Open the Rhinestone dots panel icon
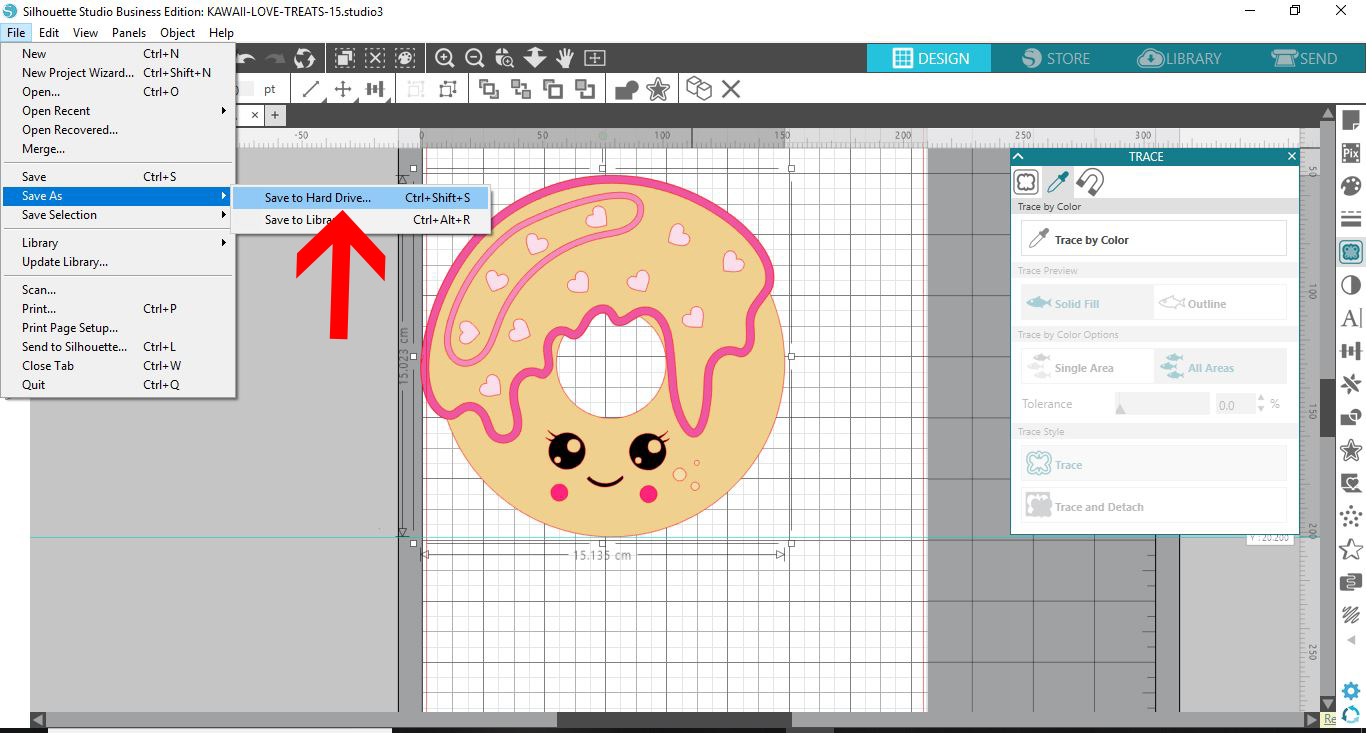This screenshot has width=1366, height=733. [1351, 515]
